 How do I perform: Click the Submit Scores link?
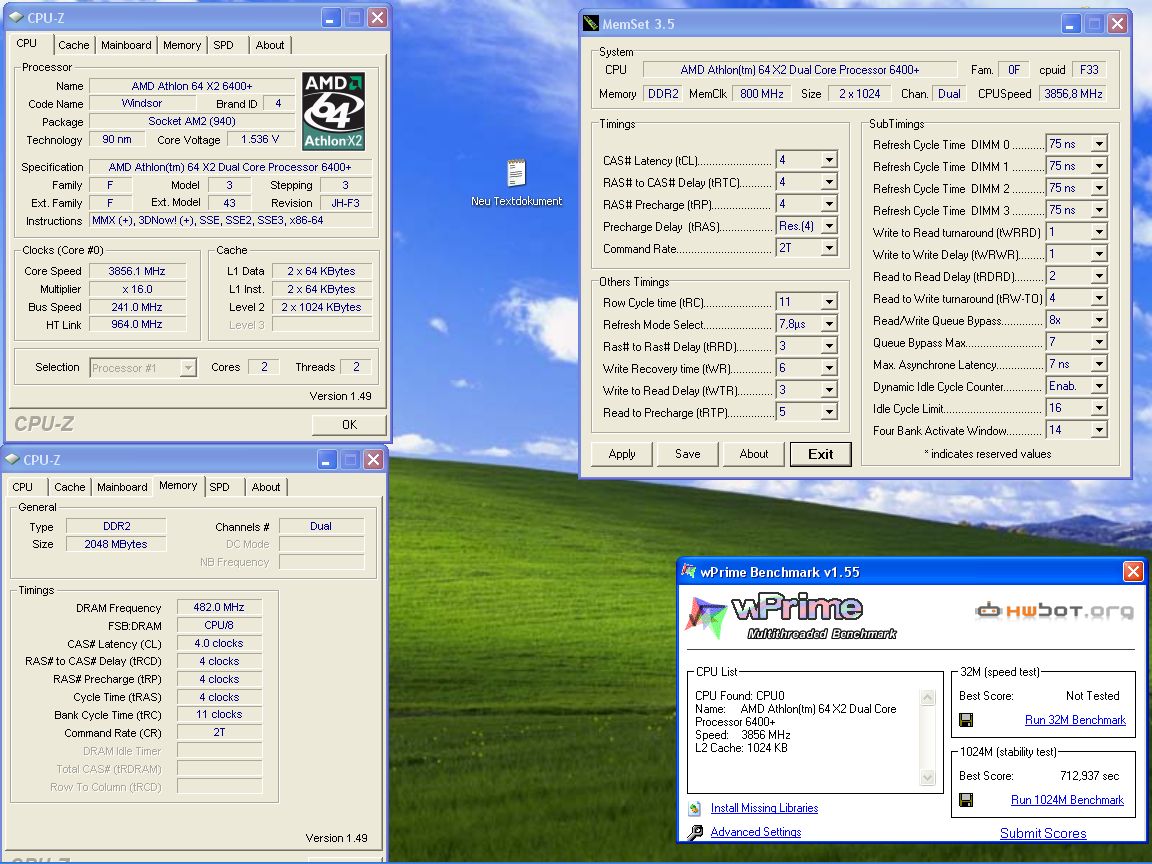pos(1043,833)
